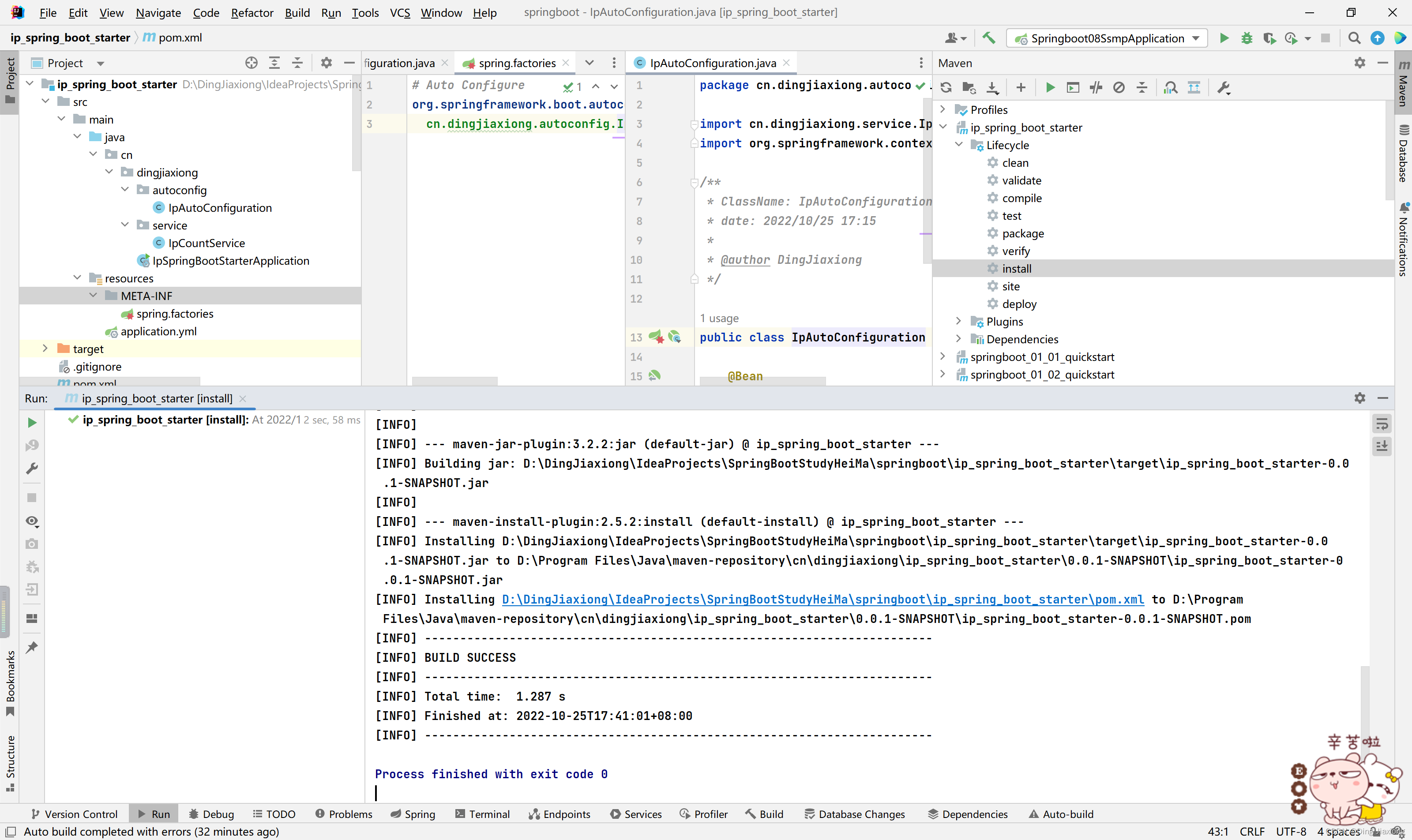Viewport: 1412px width, 840px height.
Task: Run with coverage icon
Action: pyautogui.click(x=1269, y=38)
